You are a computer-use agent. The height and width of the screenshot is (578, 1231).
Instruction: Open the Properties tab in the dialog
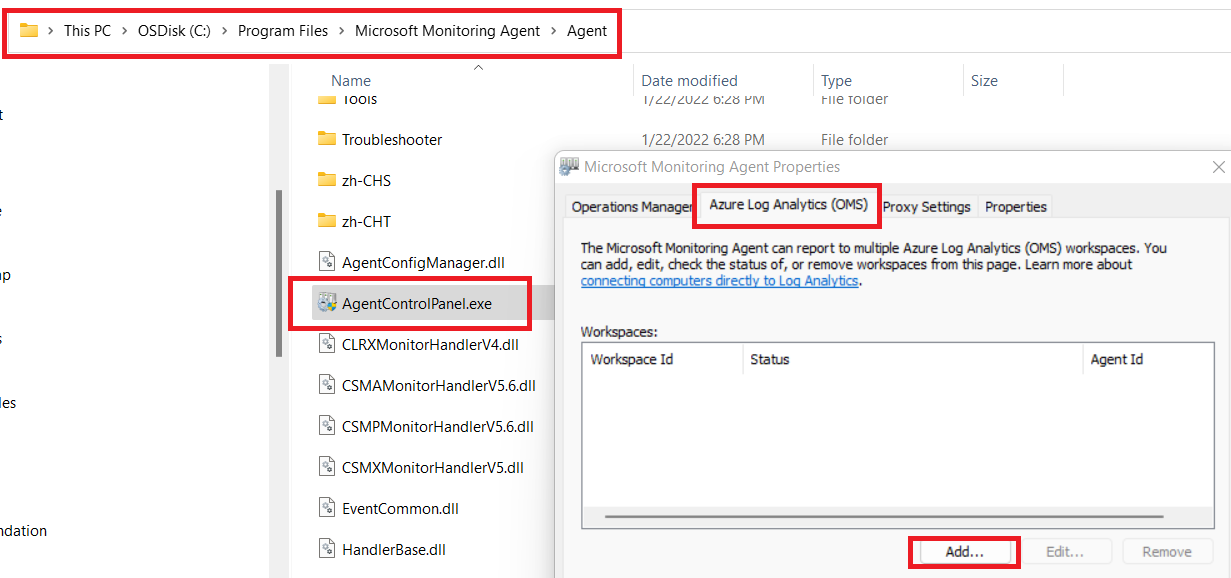[1016, 207]
